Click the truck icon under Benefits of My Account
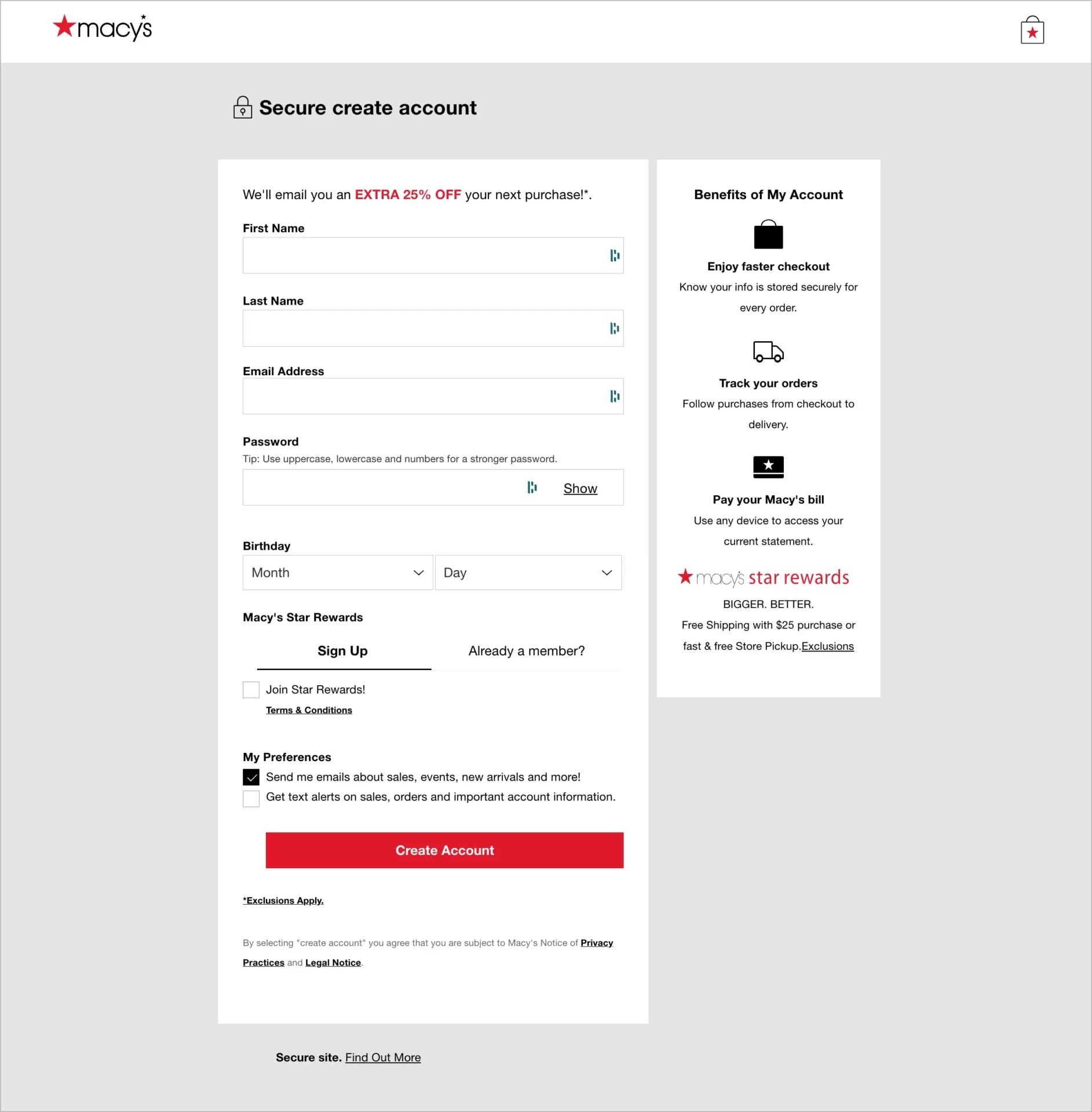This screenshot has width=1092, height=1112. pyautogui.click(x=768, y=352)
